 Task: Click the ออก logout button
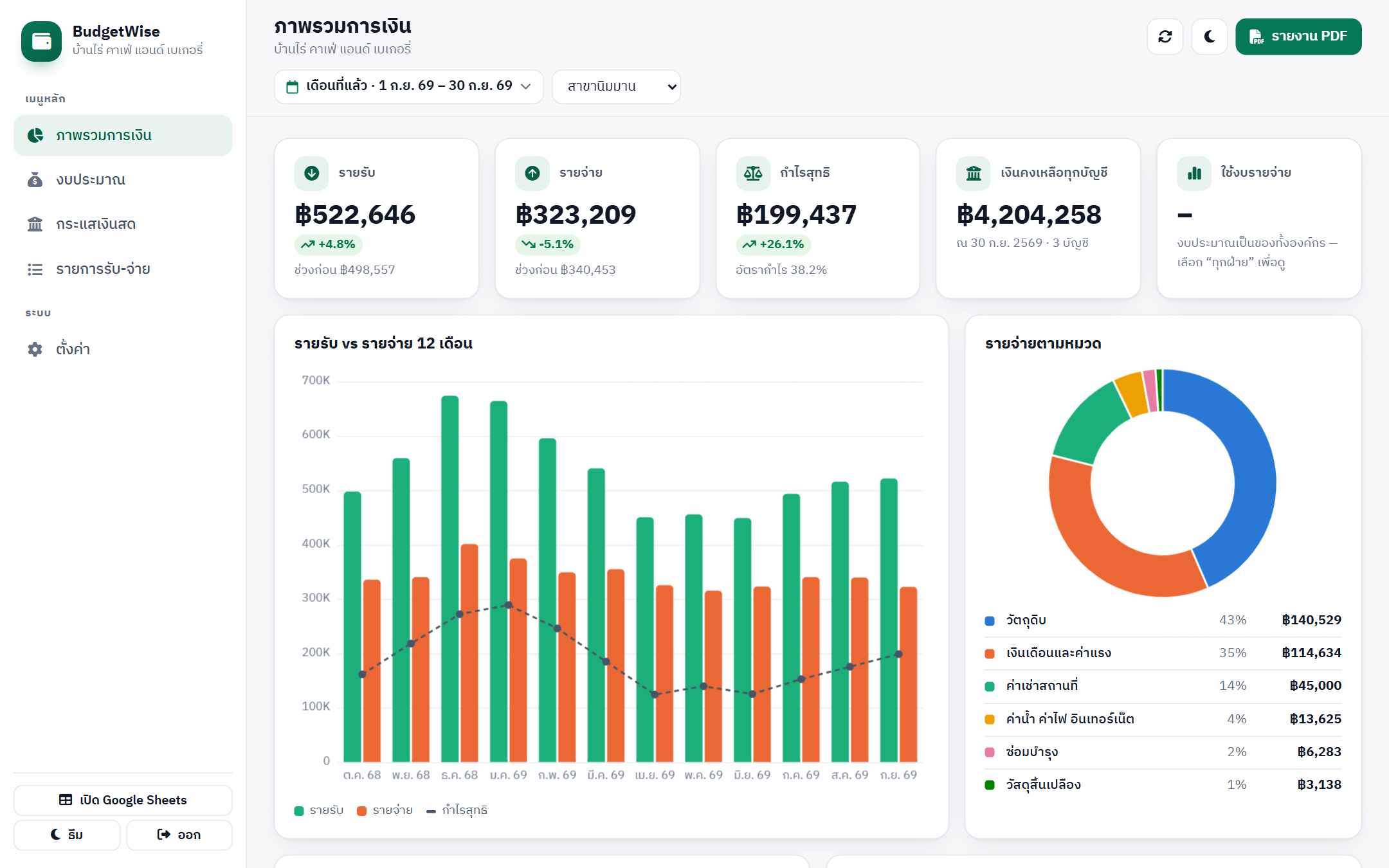pyautogui.click(x=179, y=835)
